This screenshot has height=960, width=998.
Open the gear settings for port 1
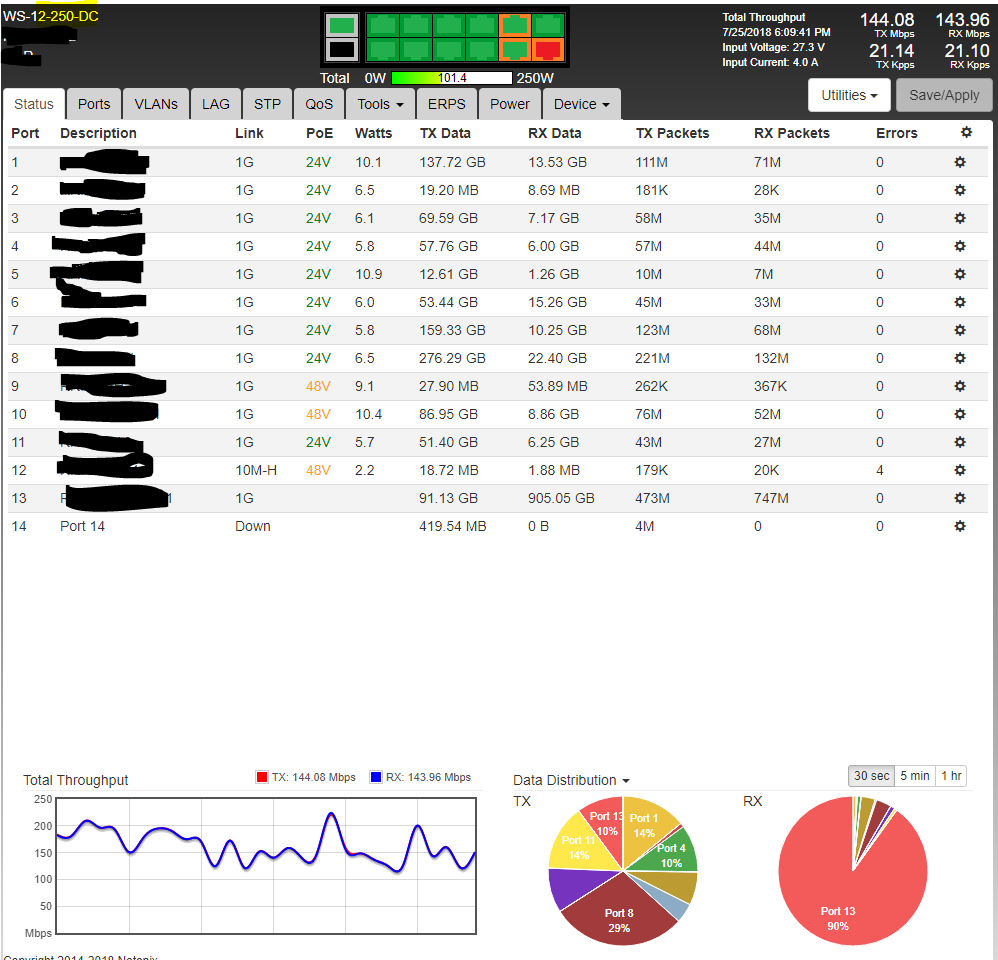click(960, 162)
